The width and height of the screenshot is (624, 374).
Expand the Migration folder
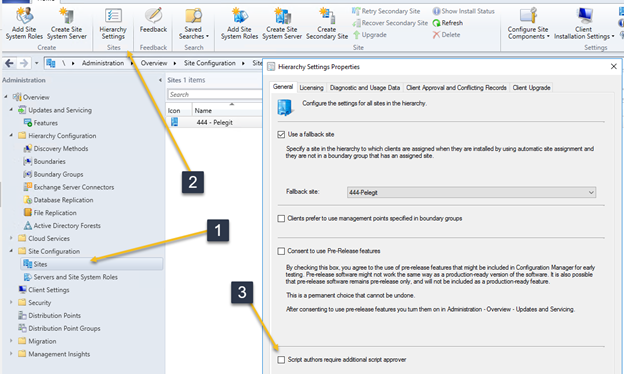click(11, 341)
